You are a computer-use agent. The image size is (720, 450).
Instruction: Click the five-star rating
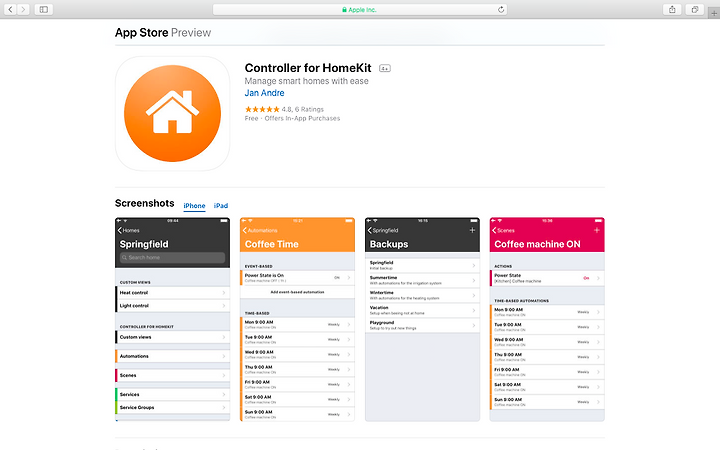(x=262, y=109)
